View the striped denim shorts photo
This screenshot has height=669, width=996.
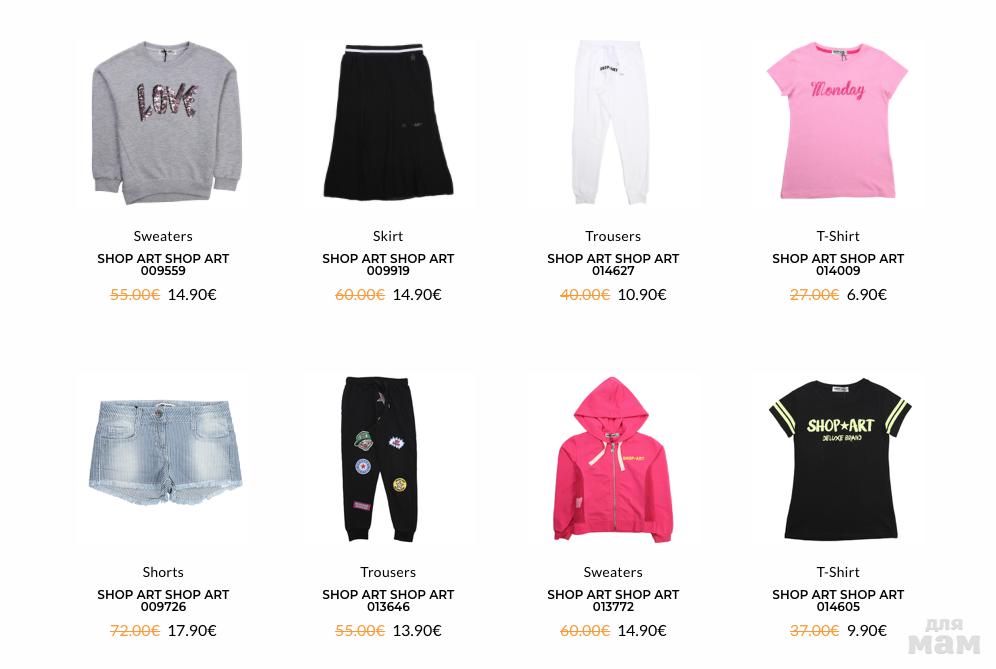click(165, 452)
